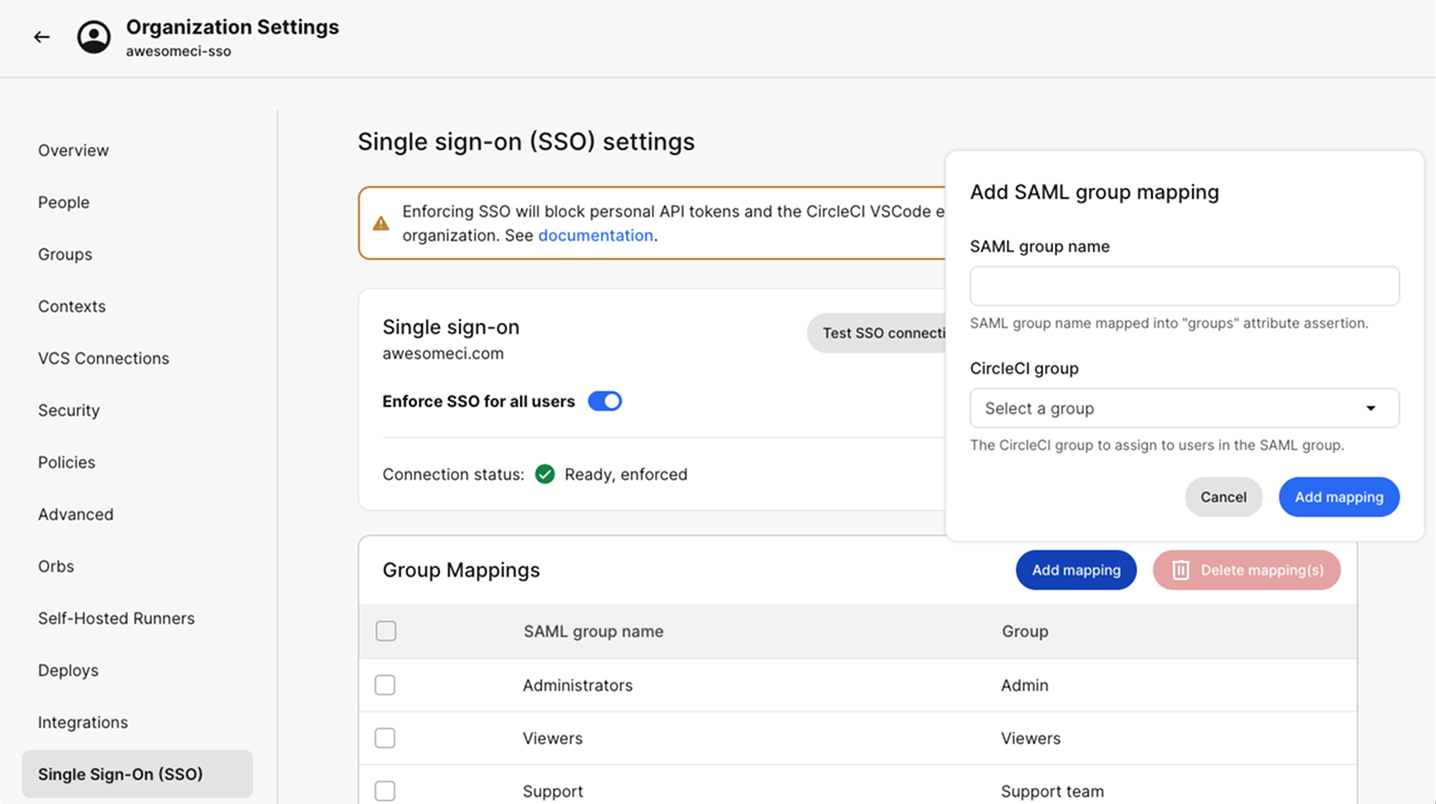Image resolution: width=1436 pixels, height=804 pixels.
Task: Tick the checkbox for Support row
Action: tap(385, 791)
